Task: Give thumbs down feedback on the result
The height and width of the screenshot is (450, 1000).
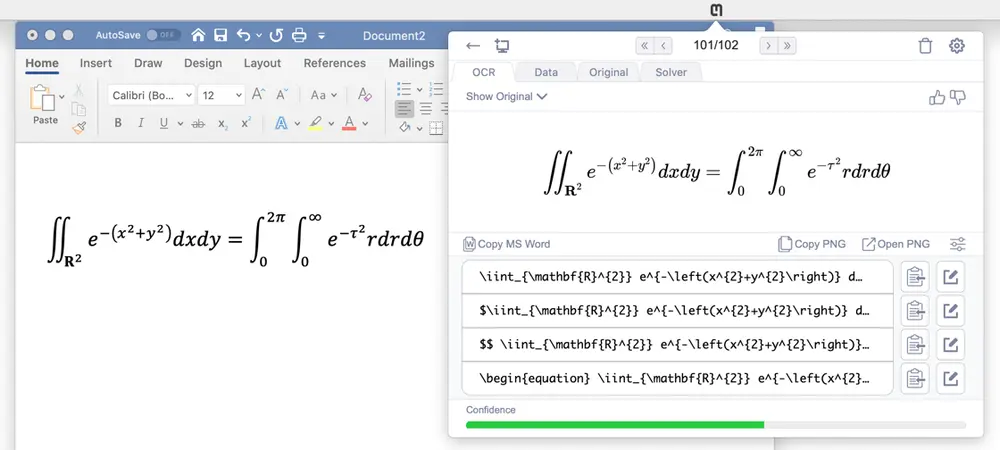Action: coord(958,97)
